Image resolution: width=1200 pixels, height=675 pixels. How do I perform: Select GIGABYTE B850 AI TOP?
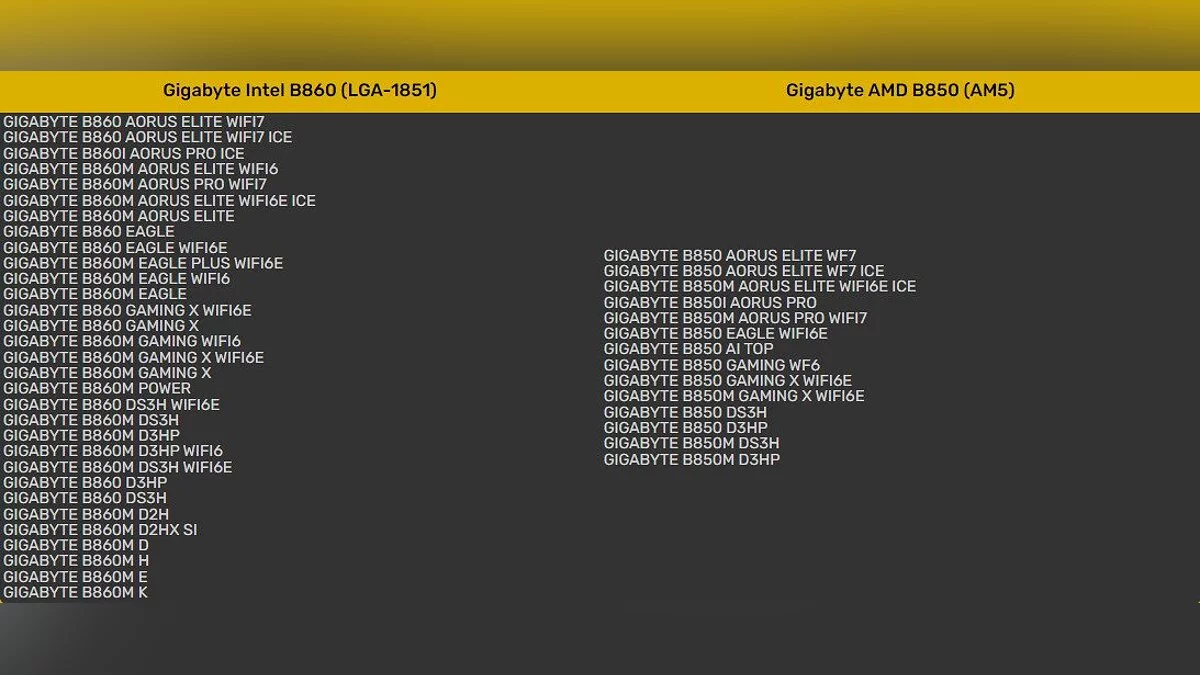(689, 349)
